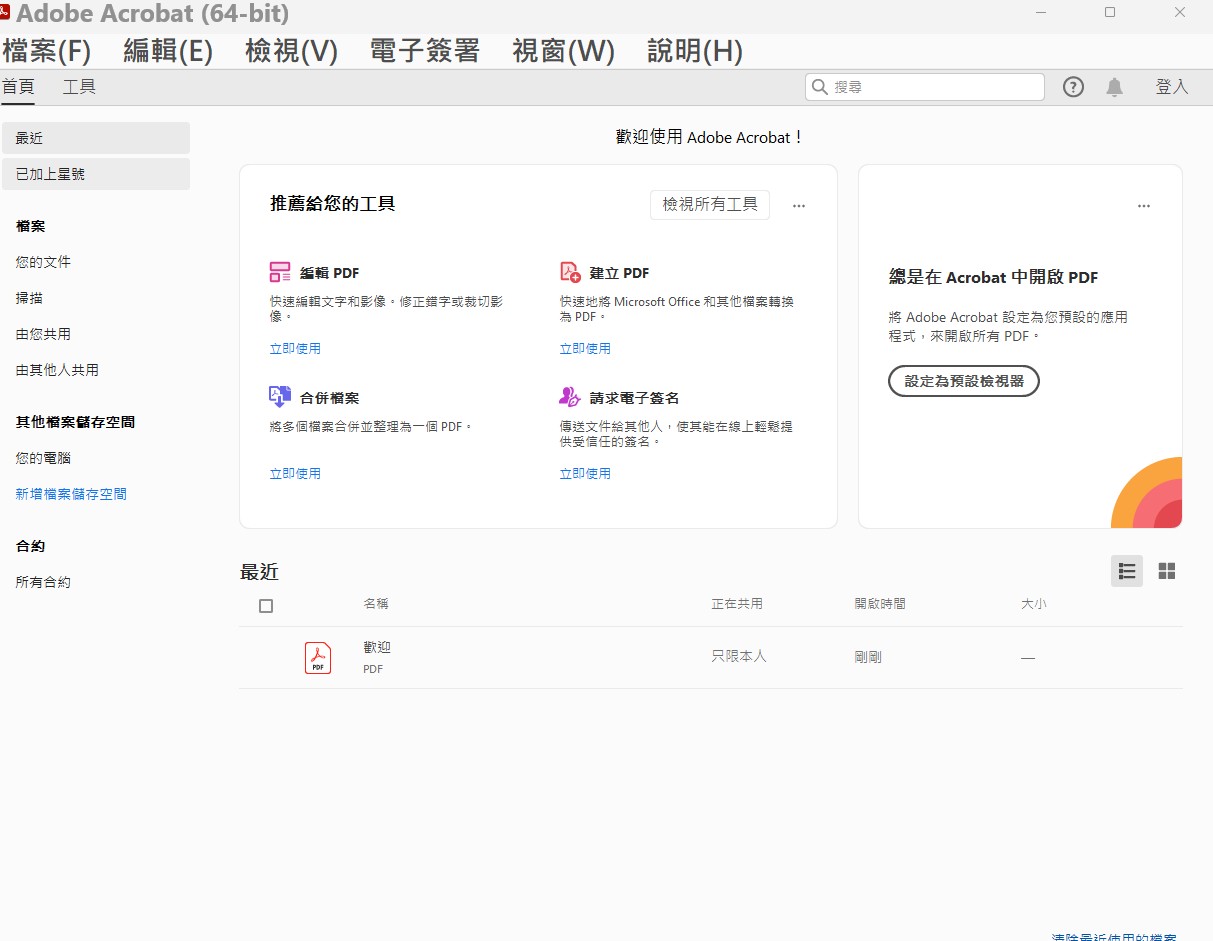Screen dimensions: 1213x941
Task: Click the Create PDF (建立 PDF) icon
Action: [x=570, y=272]
